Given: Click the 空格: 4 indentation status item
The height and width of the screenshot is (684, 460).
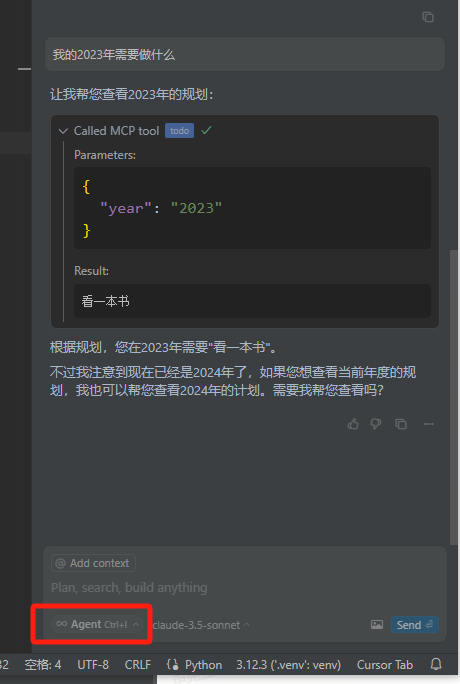Looking at the screenshot, I should 43,665.
